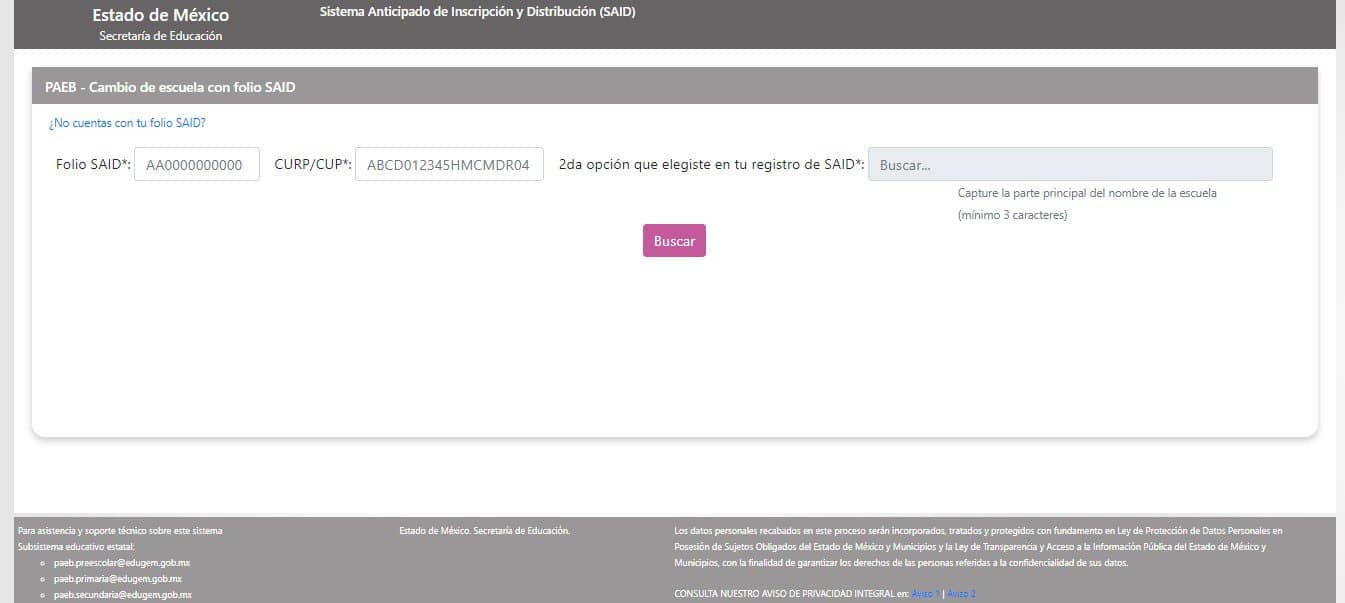1345x603 pixels.
Task: Click the 'Folio SAID*:' label
Action: tap(93, 165)
